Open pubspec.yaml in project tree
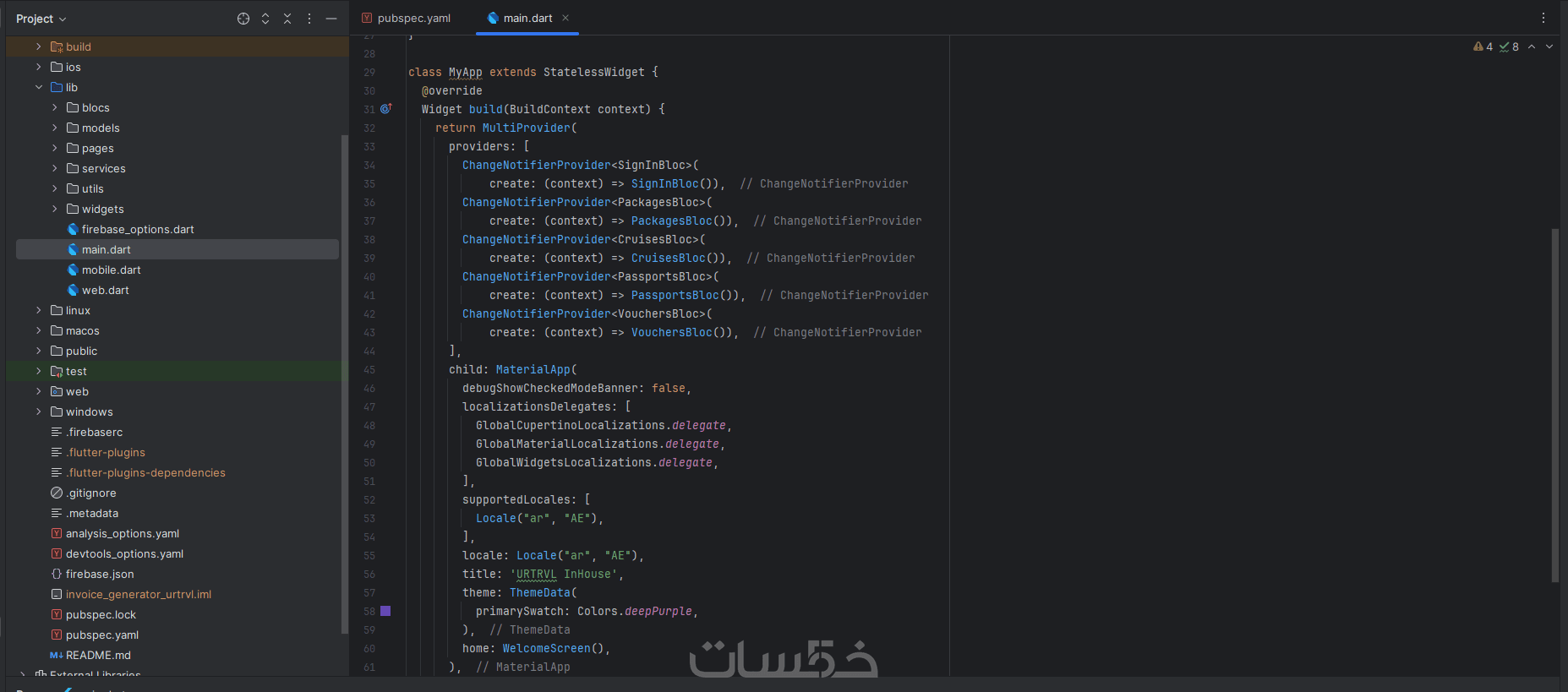 (x=102, y=635)
